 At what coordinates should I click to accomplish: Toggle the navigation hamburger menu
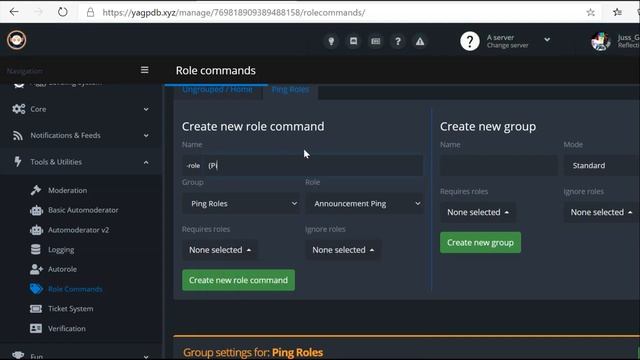click(144, 70)
